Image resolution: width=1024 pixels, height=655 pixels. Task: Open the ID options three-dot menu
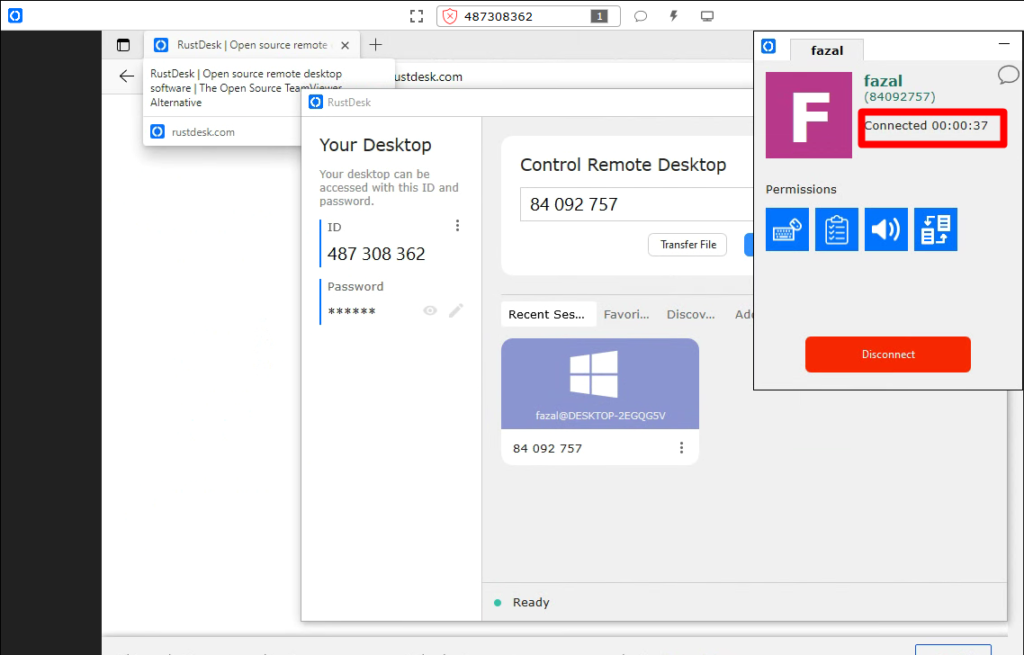pos(457,225)
